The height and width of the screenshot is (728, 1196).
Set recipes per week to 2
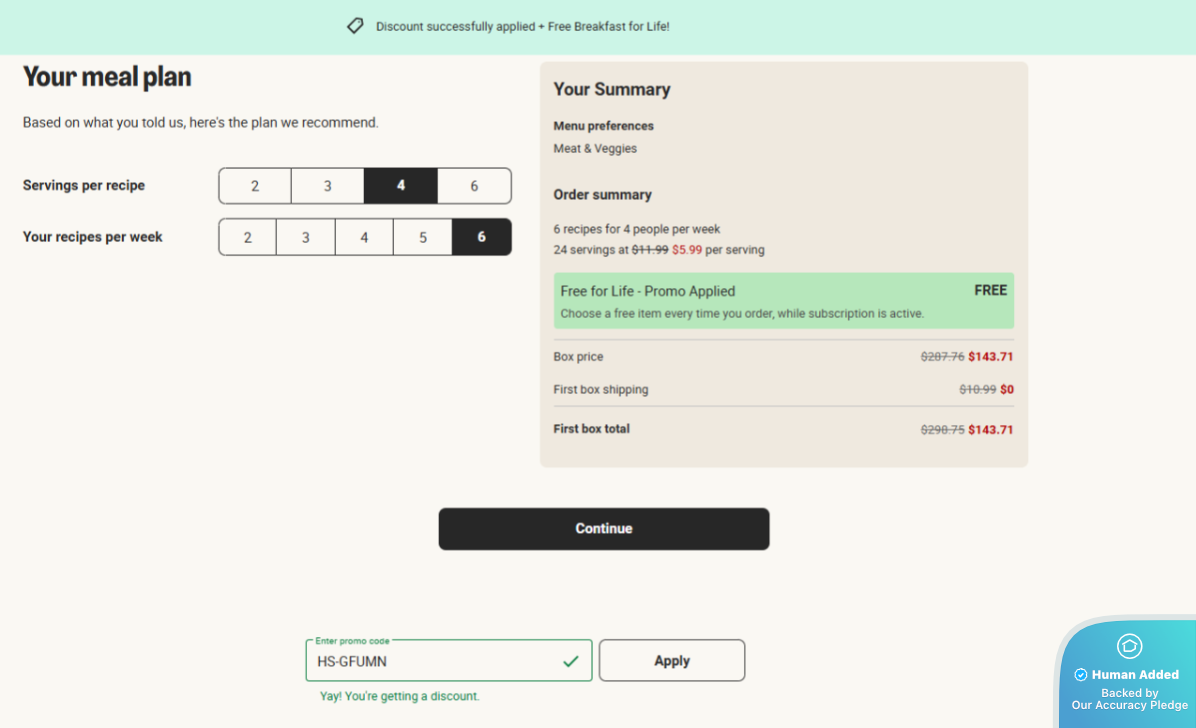click(248, 237)
